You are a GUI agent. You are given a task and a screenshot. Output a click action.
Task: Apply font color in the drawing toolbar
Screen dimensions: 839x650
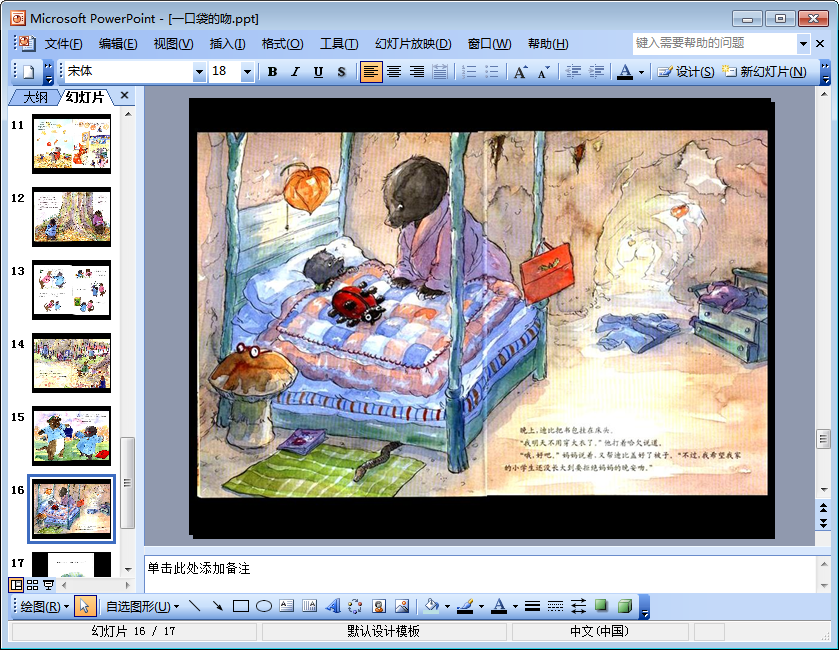coord(499,606)
